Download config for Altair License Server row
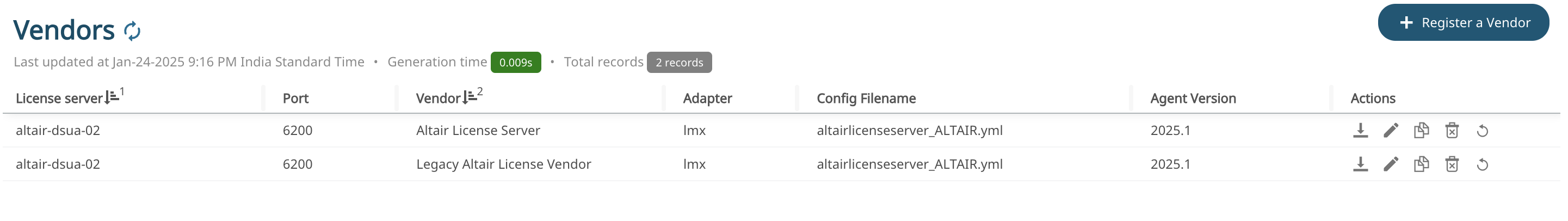This screenshot has height=221, width=1568. coord(1360,130)
